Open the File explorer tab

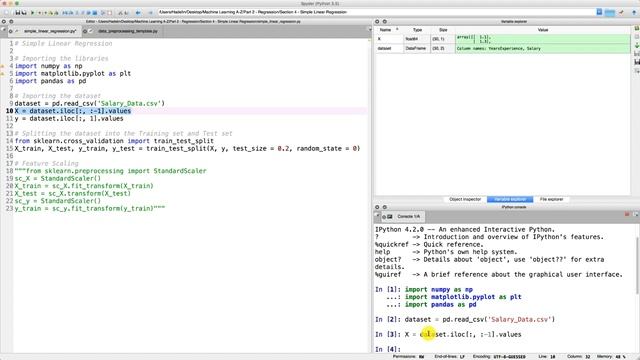(551, 199)
